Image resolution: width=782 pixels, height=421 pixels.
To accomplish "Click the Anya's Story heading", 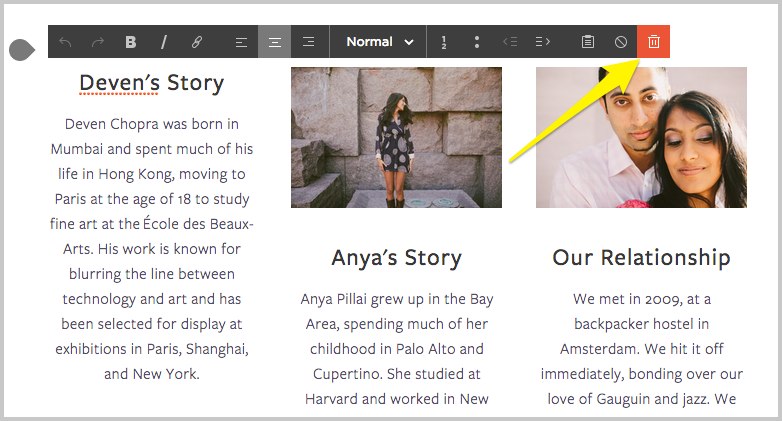I will pos(396,258).
